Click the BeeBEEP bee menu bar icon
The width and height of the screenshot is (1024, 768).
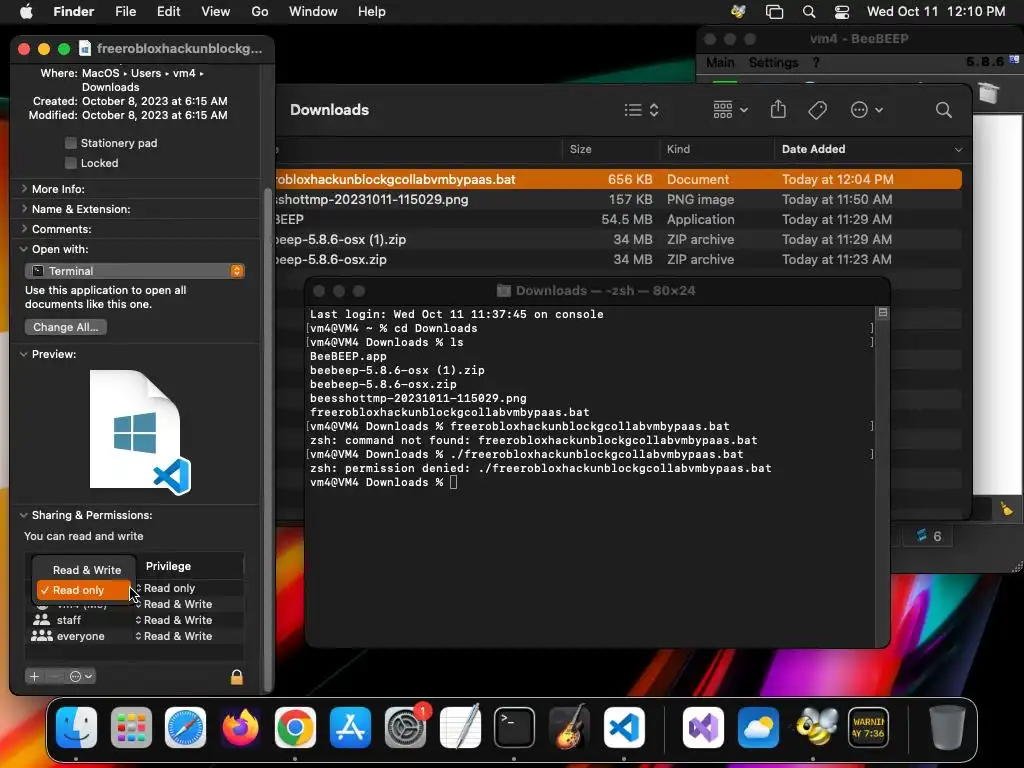pos(739,12)
